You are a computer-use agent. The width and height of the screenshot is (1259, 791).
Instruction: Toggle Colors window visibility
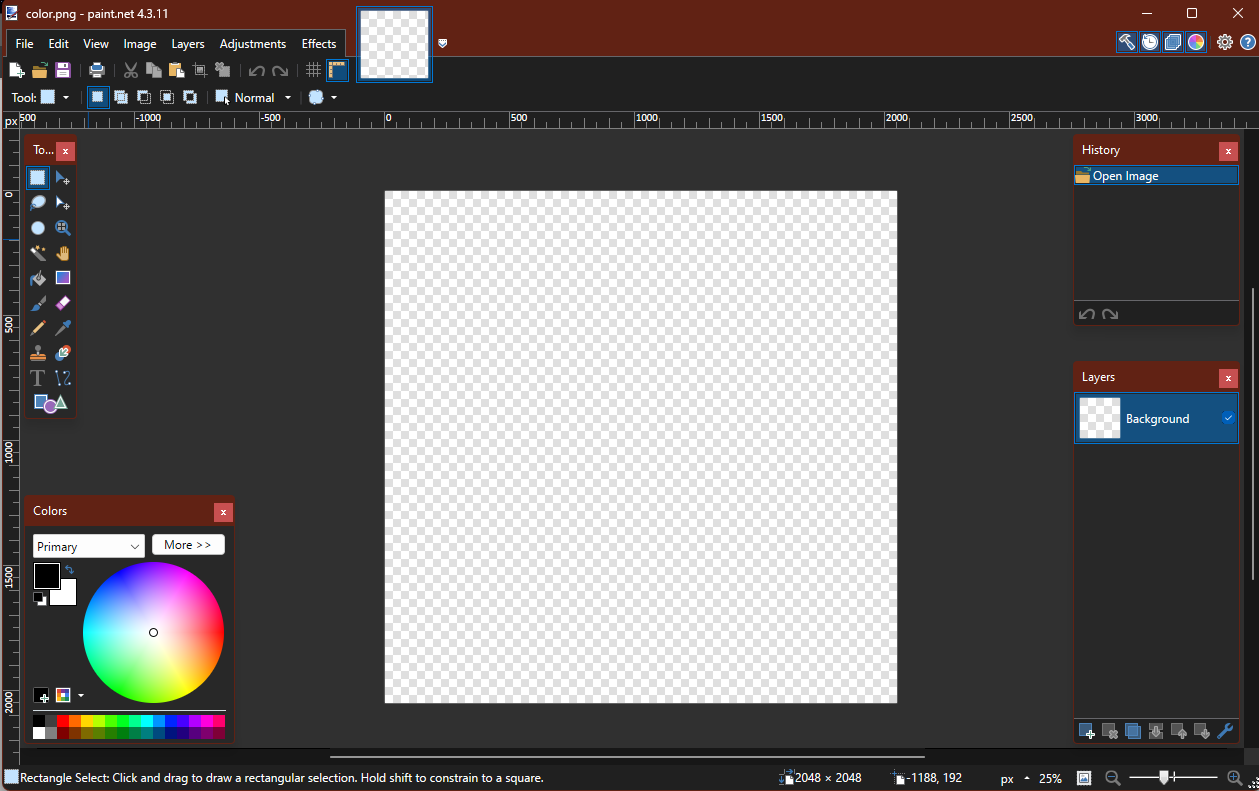(x=1196, y=42)
